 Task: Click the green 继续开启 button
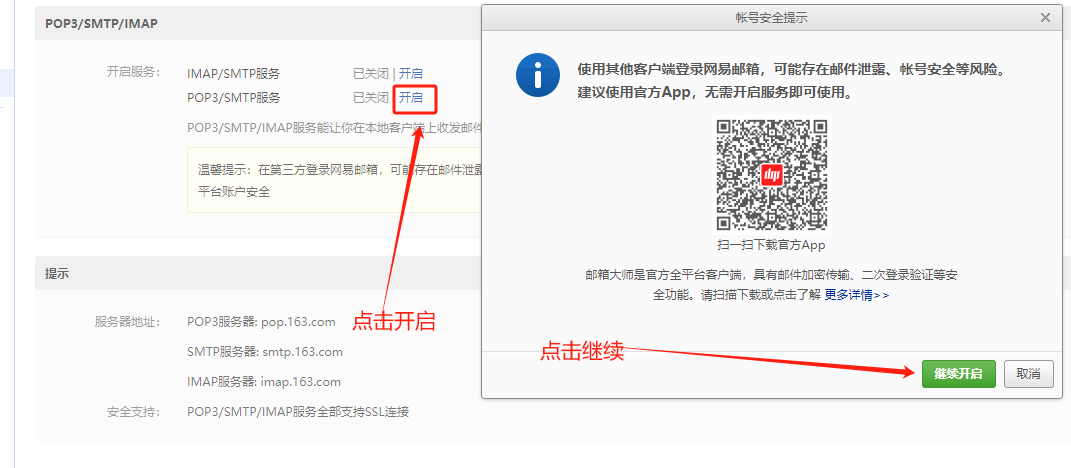pyautogui.click(x=958, y=374)
